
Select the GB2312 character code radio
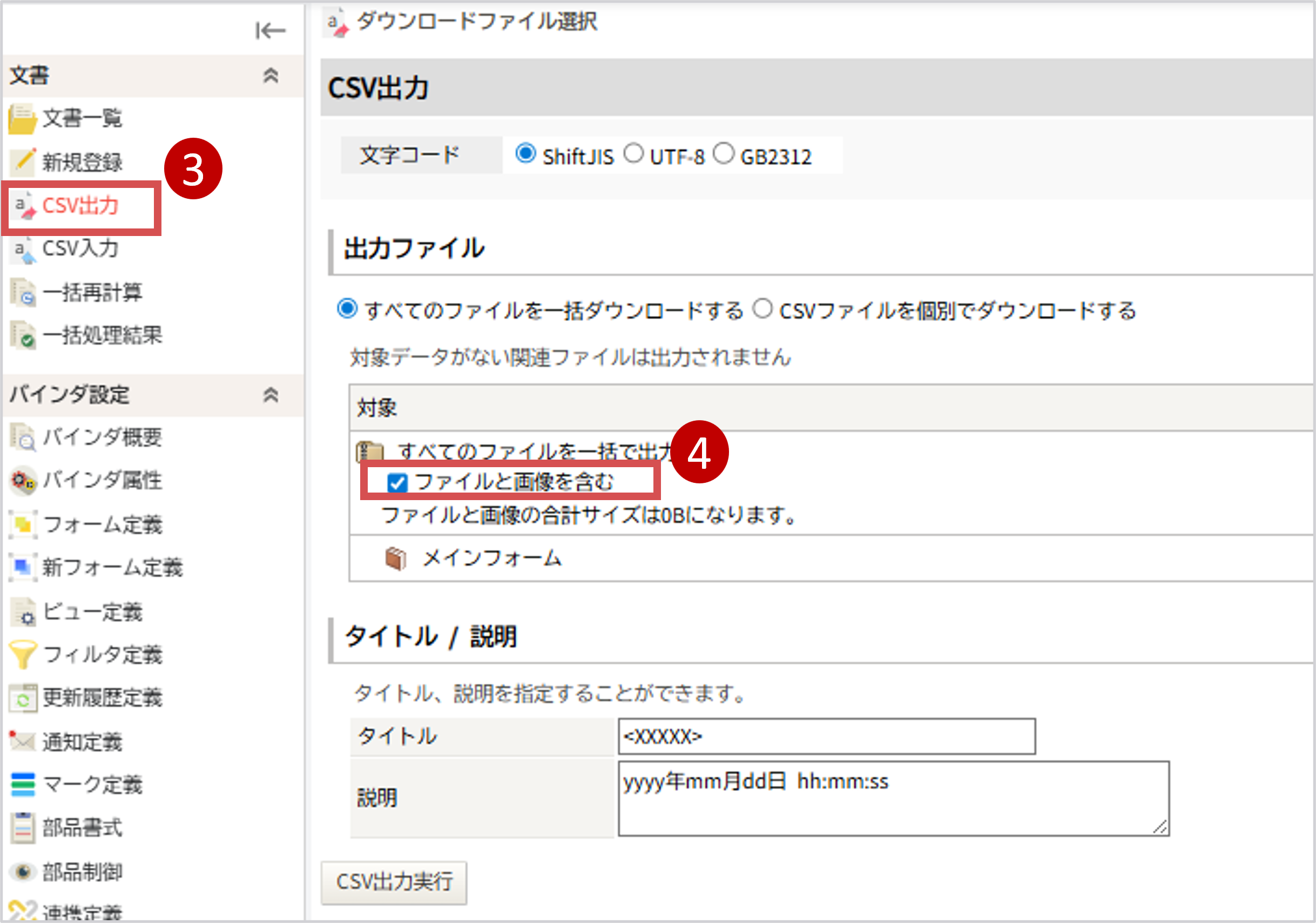[724, 153]
